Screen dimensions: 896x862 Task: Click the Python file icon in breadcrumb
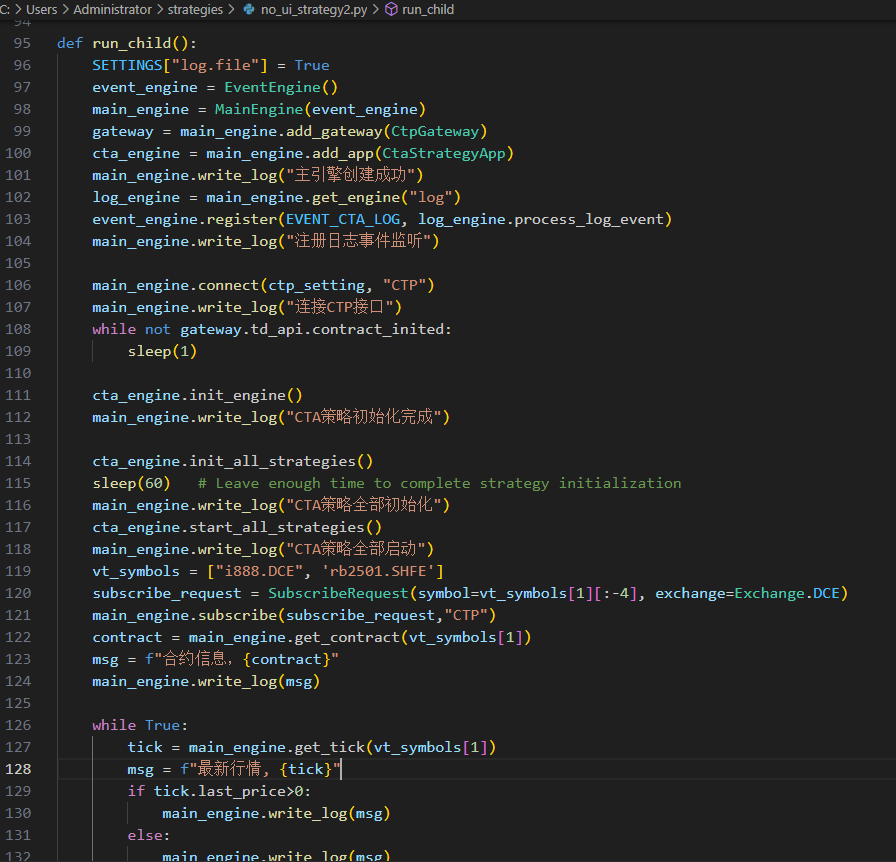pos(249,10)
